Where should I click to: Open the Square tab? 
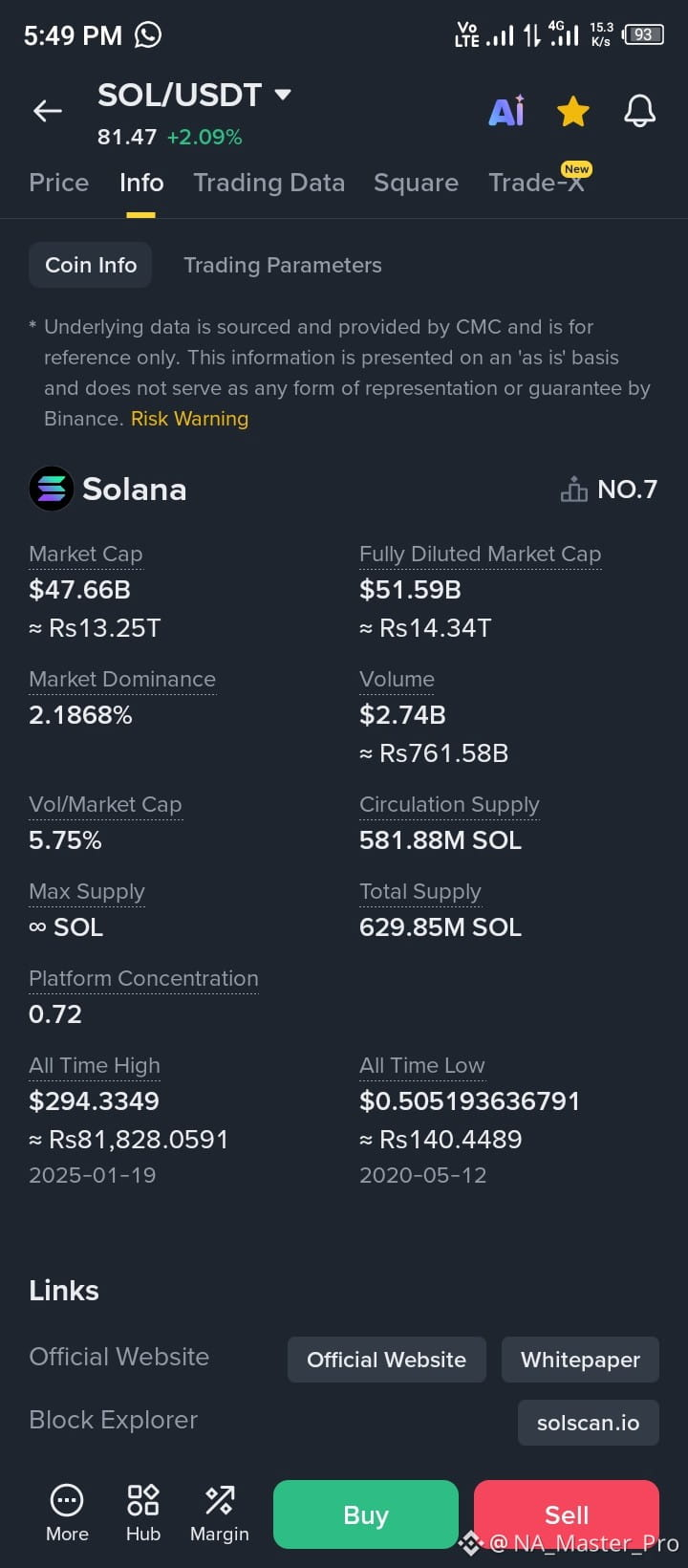(416, 183)
